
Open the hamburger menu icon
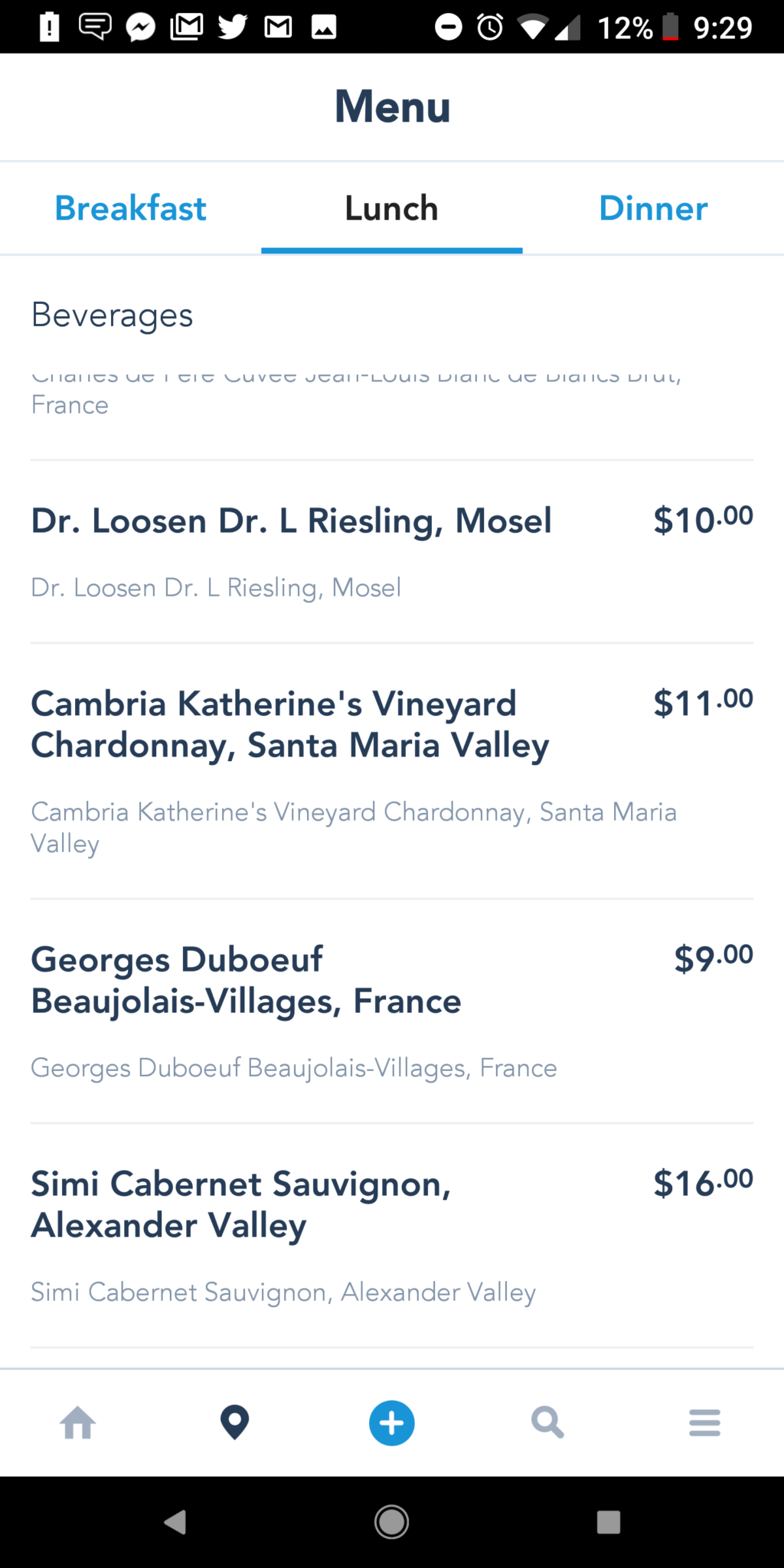point(704,1423)
